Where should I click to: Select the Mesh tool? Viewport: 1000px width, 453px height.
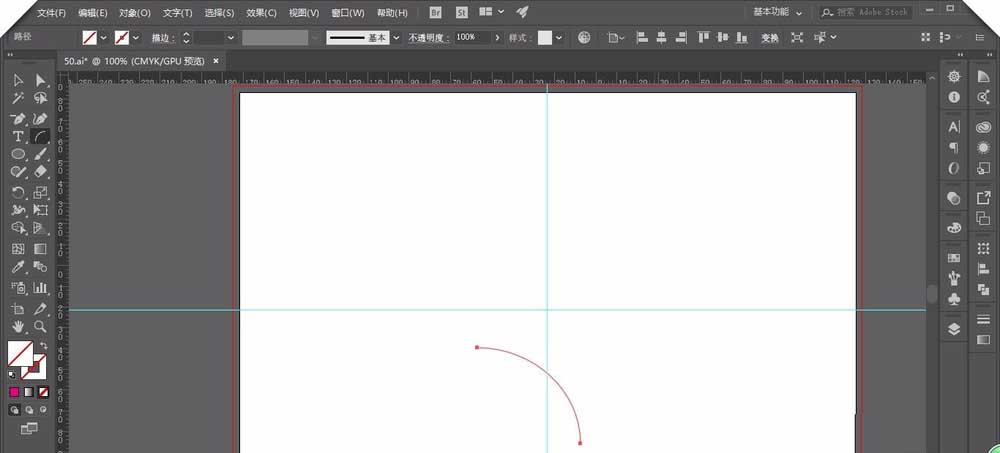pyautogui.click(x=18, y=249)
